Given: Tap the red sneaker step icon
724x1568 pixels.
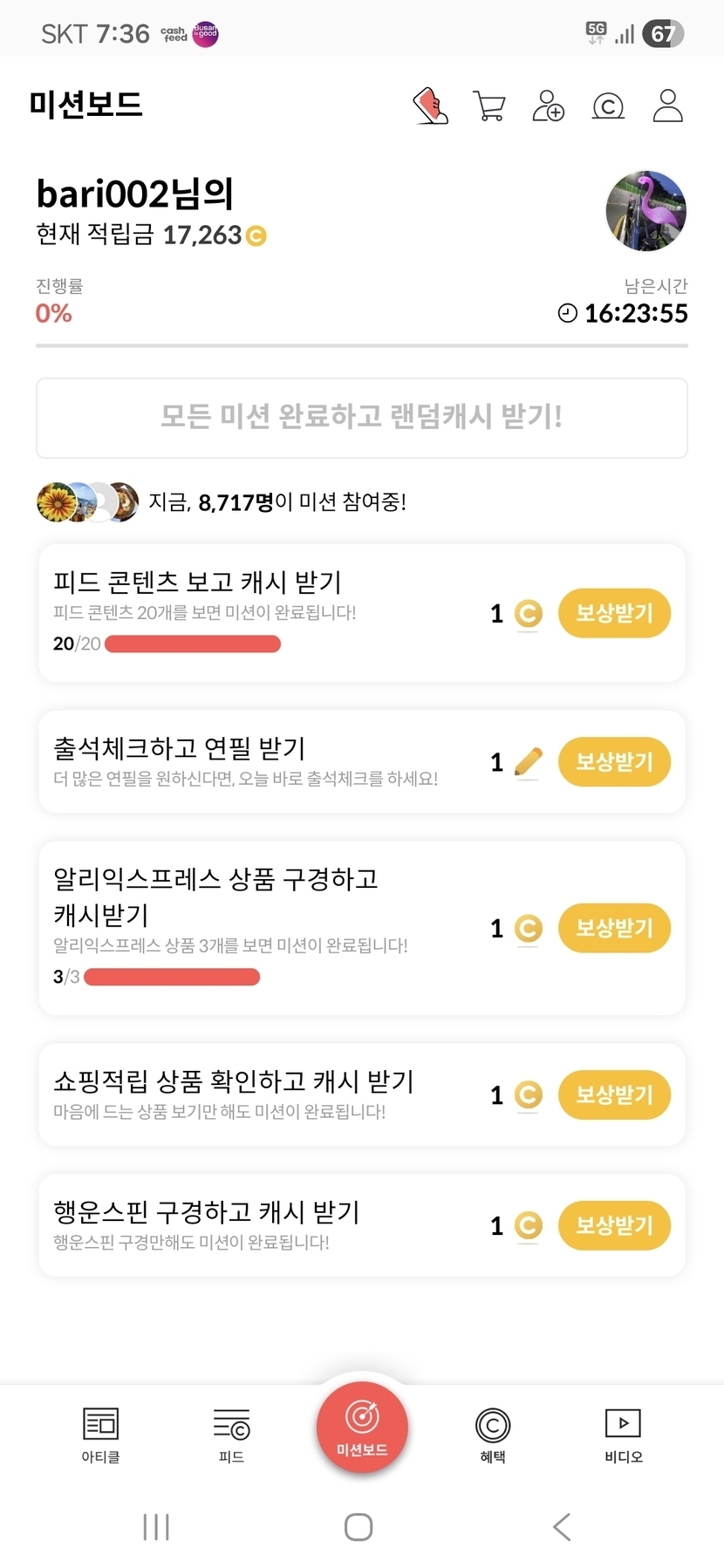Looking at the screenshot, I should pyautogui.click(x=431, y=106).
